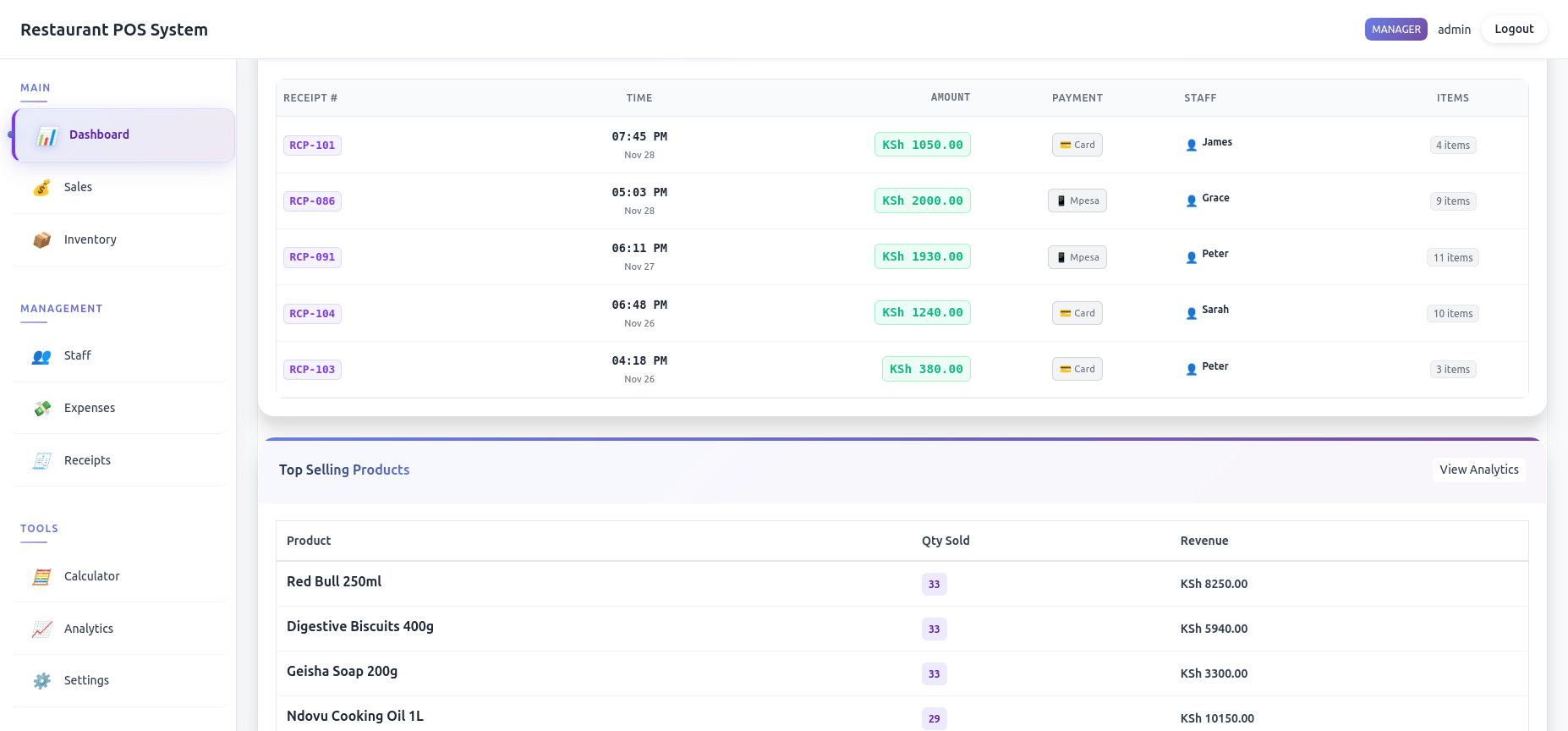Click the KSh 1930.00 amount
This screenshot has width=1568, height=731.
coord(923,256)
